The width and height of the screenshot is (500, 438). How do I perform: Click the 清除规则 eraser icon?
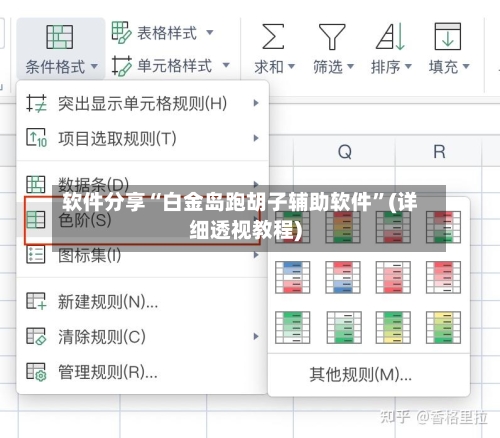tap(36, 336)
